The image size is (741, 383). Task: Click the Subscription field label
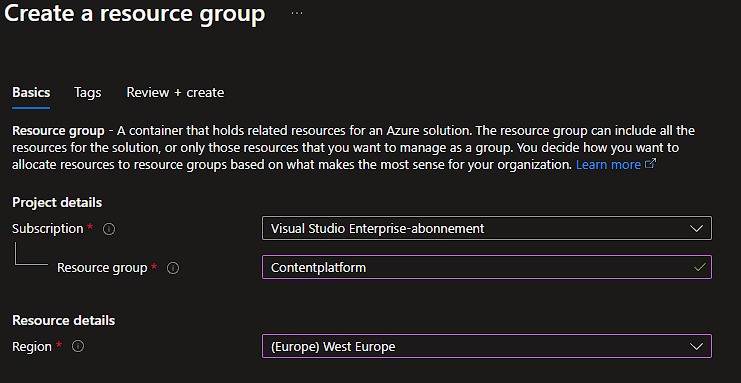tap(48, 229)
